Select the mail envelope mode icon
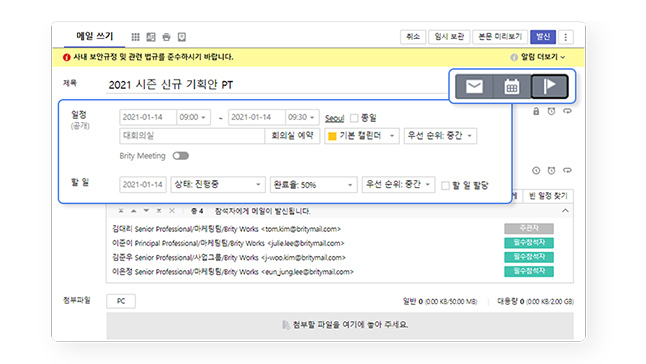The width and height of the screenshot is (646, 364). (x=474, y=86)
